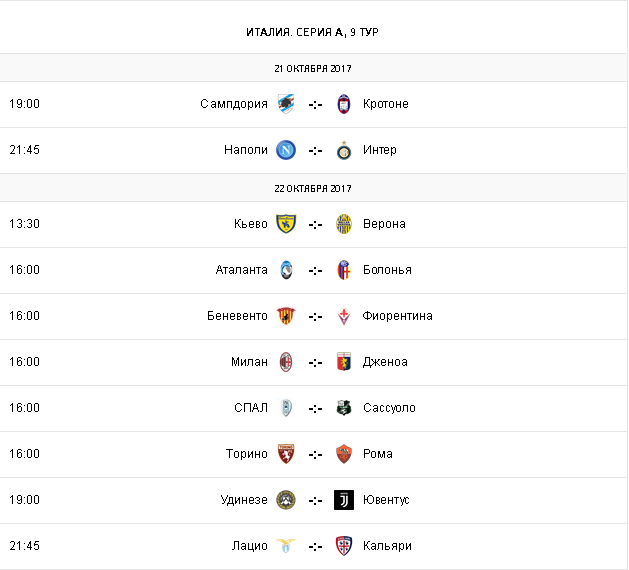The image size is (629, 570).
Task: Click the Inter club logo
Action: coord(344,150)
